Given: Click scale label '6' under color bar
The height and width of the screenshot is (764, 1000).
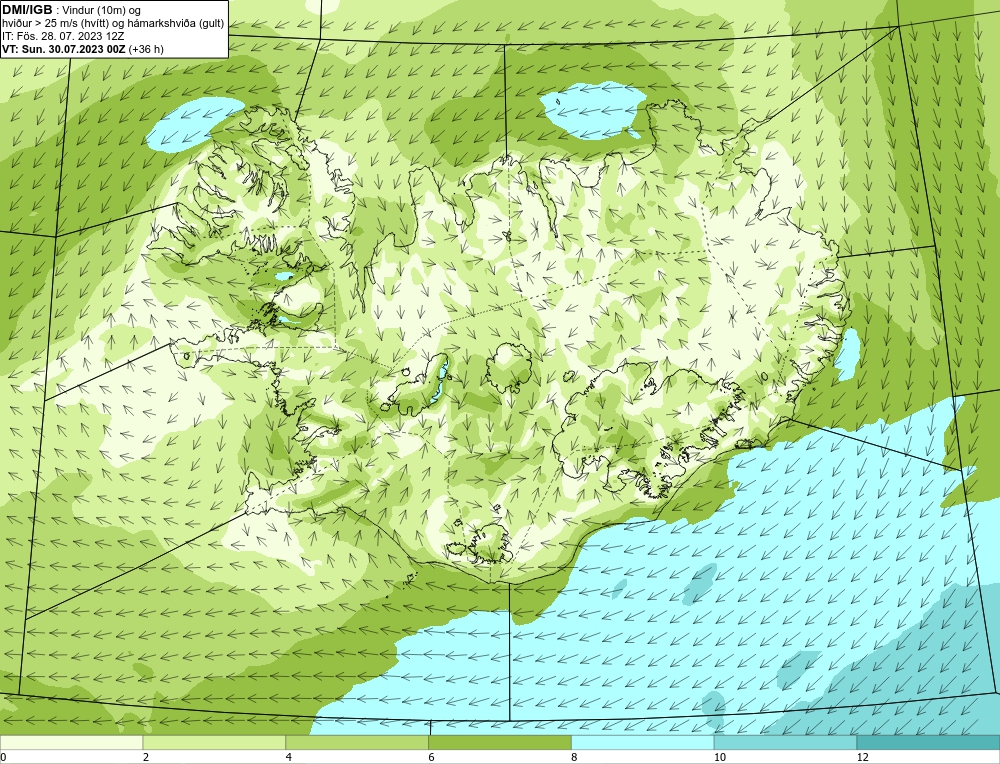Looking at the screenshot, I should point(432,757).
